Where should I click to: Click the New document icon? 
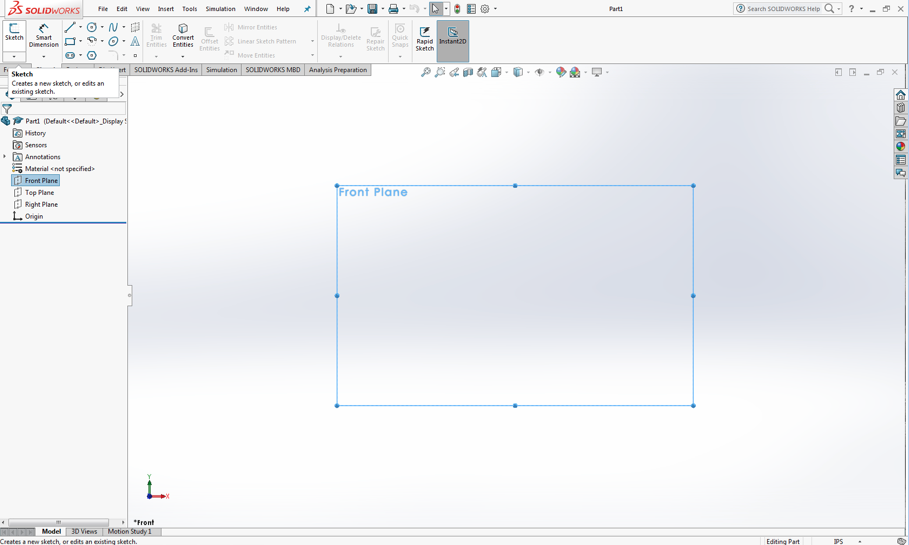pos(330,9)
